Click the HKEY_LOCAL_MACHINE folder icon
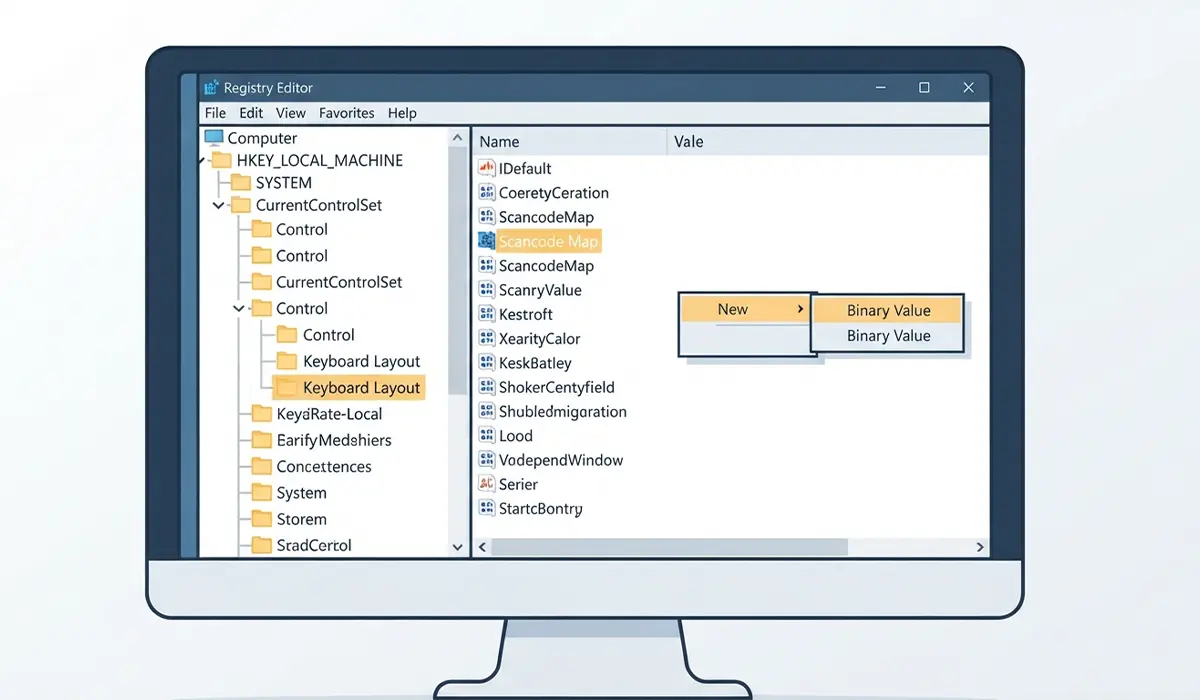The width and height of the screenshot is (1200, 700). click(221, 160)
